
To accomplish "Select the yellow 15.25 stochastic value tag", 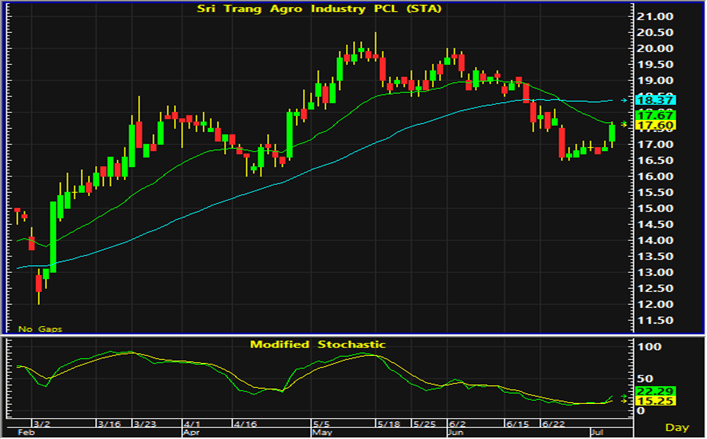I will point(655,401).
